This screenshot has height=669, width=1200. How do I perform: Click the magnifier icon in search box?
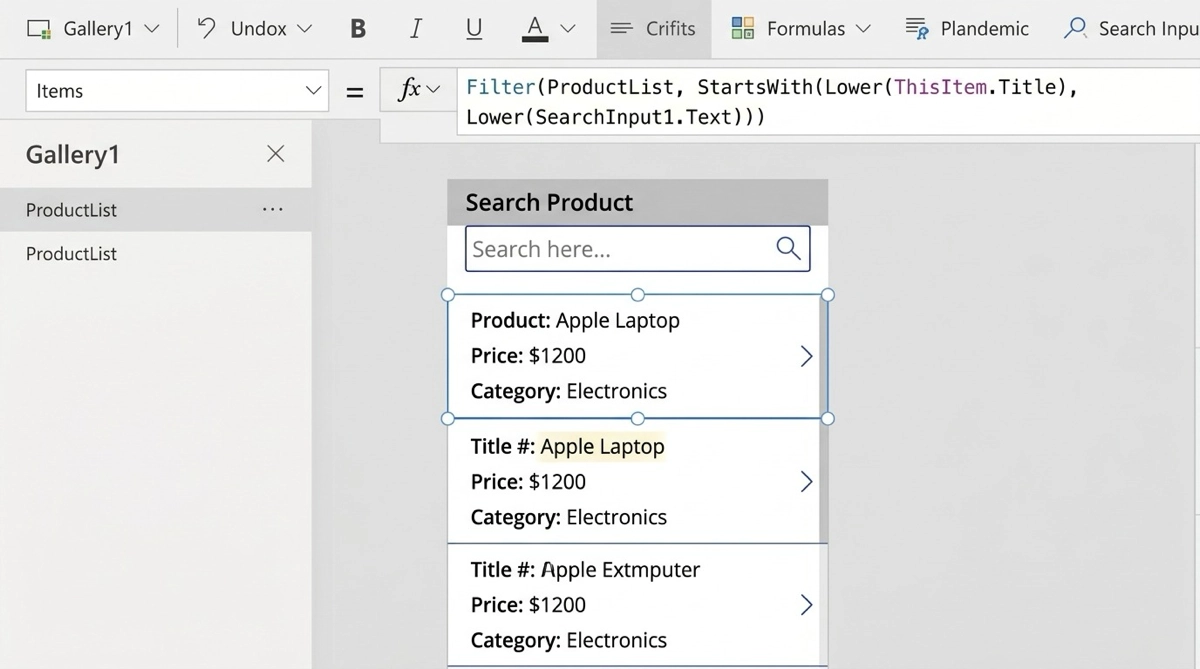[788, 249]
